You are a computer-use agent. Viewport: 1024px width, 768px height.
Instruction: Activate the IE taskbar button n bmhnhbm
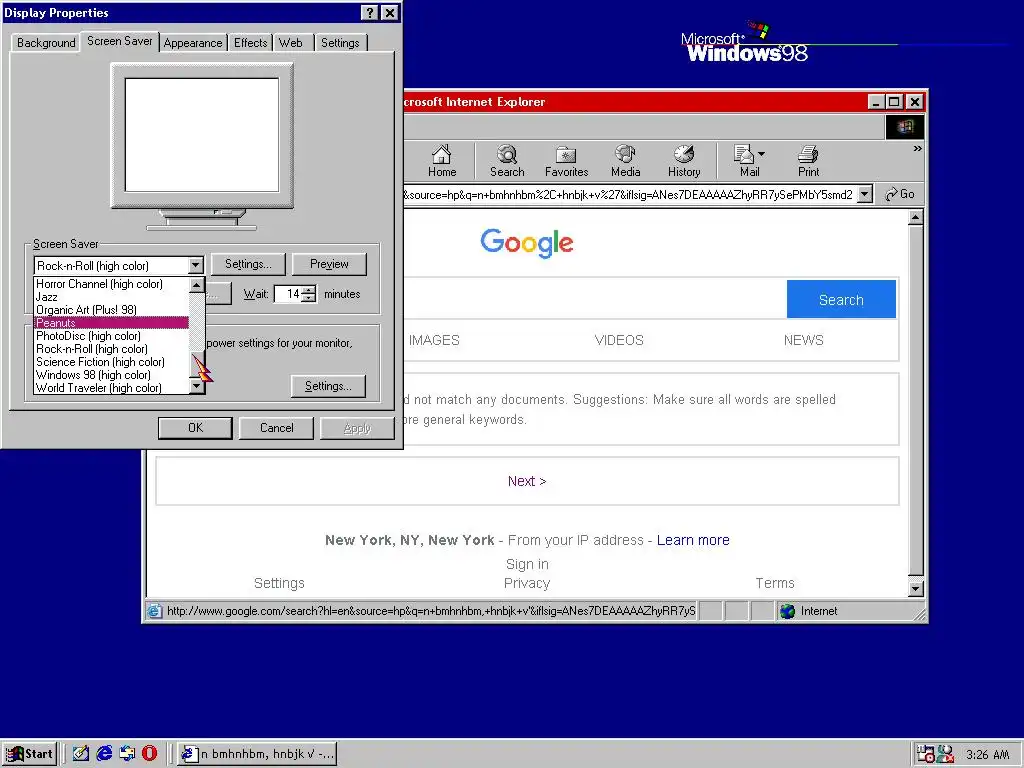coord(257,754)
